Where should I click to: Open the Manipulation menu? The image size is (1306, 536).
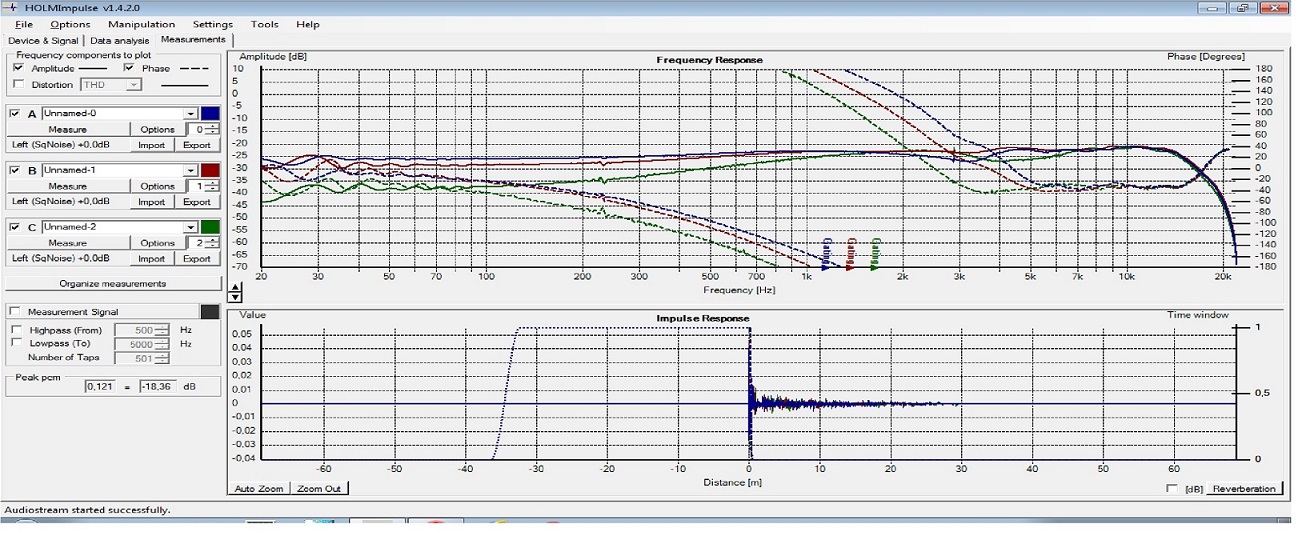pyautogui.click(x=141, y=24)
